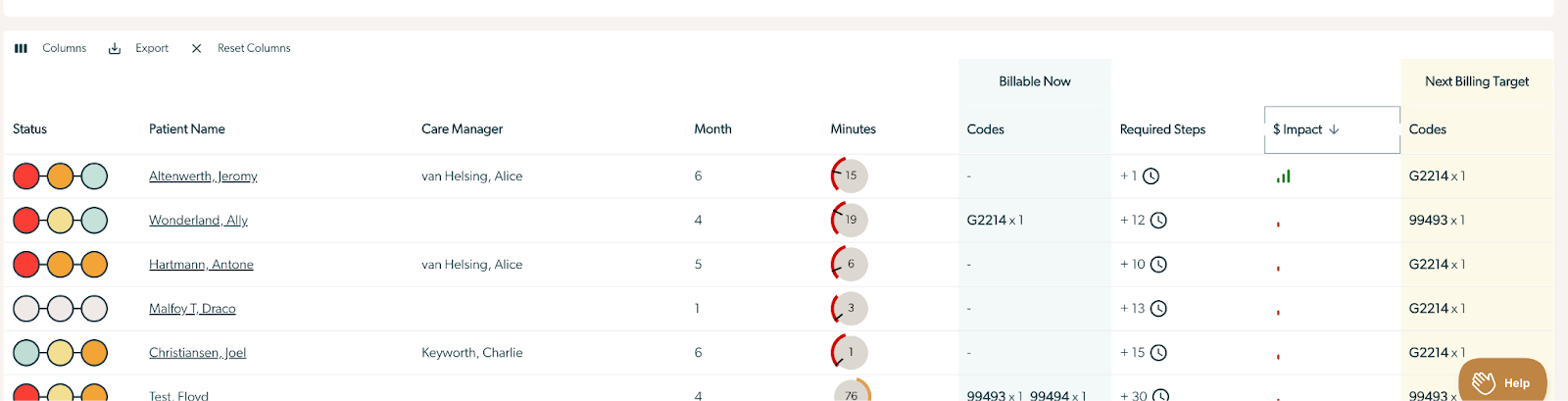Click van Helsing, Alice in Hartmann's row
Image resolution: width=1568 pixels, height=401 pixels.
click(x=471, y=265)
